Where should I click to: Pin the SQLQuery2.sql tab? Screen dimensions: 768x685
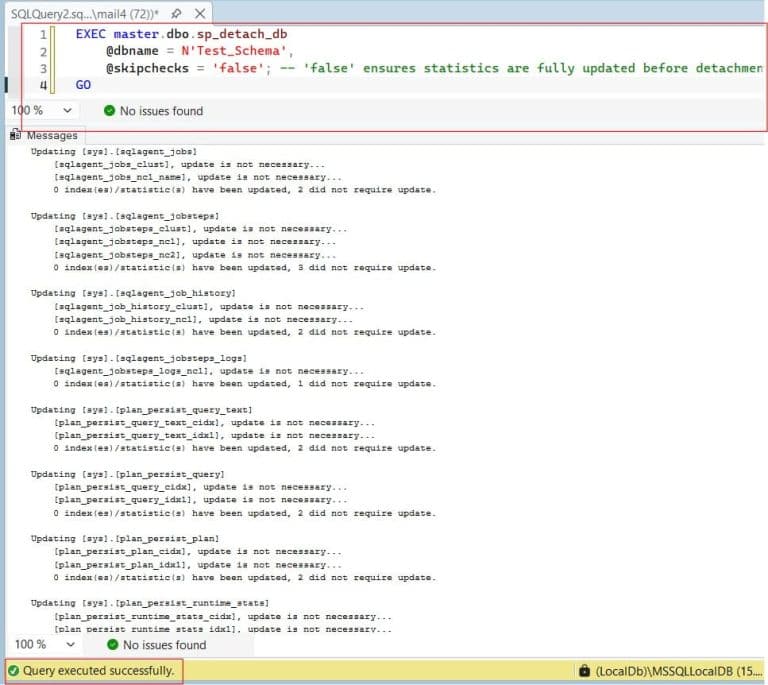coord(176,14)
